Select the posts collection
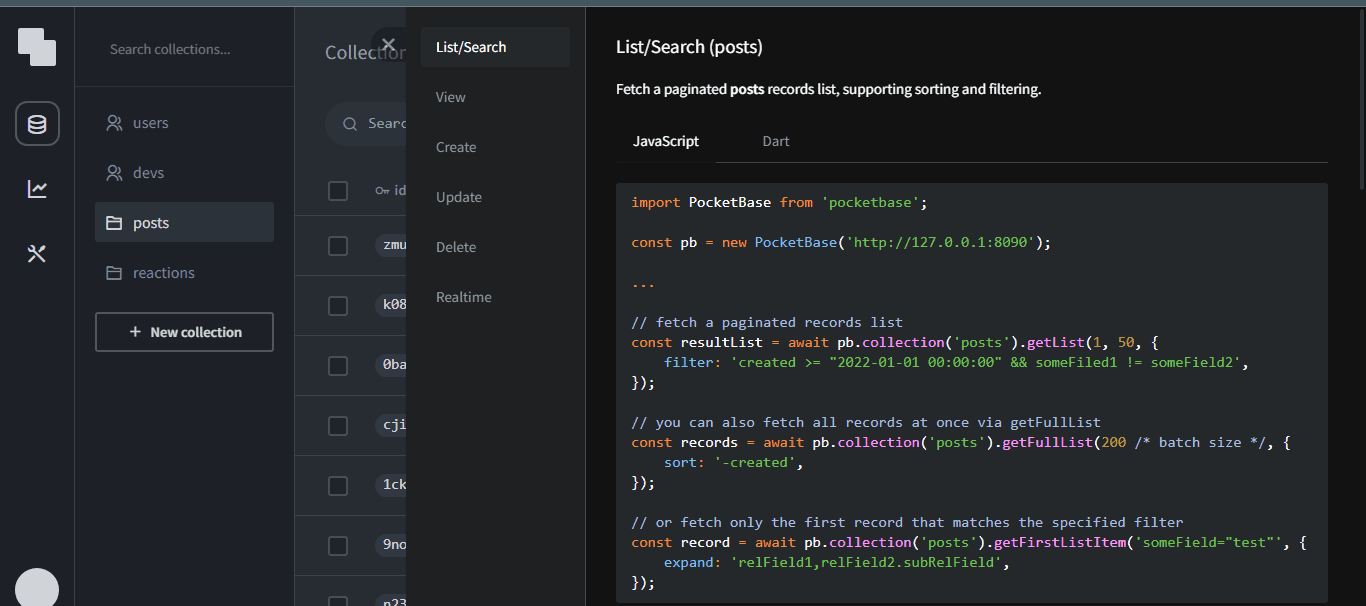Viewport: 1366px width, 606px height. click(x=184, y=222)
